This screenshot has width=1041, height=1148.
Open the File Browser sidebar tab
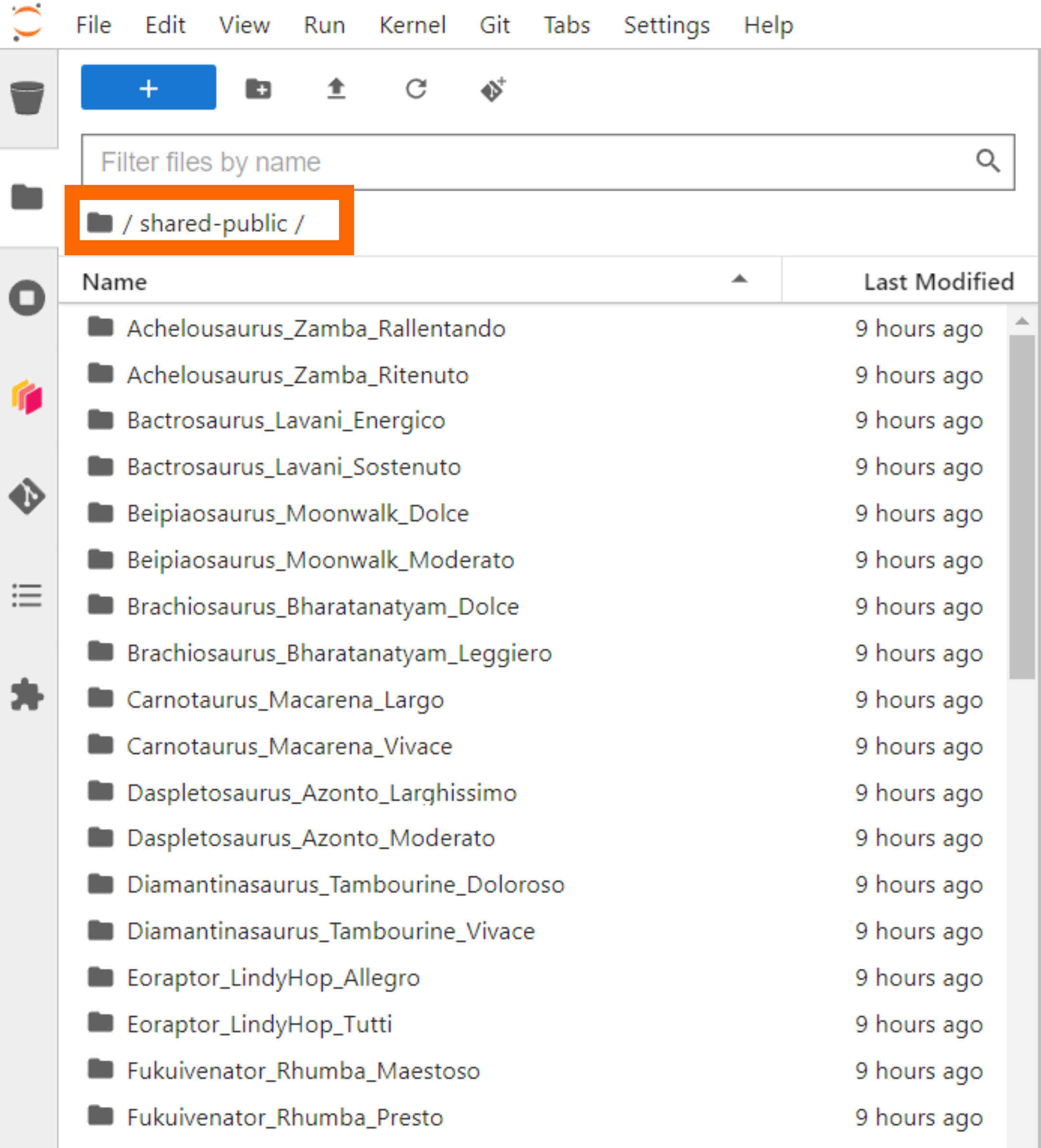(27, 198)
